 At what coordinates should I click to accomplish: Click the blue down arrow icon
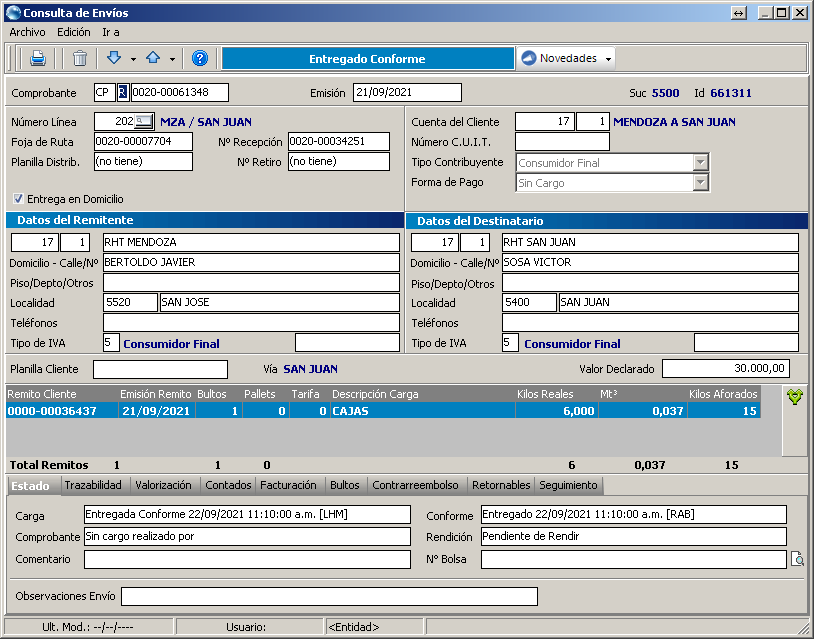(114, 58)
